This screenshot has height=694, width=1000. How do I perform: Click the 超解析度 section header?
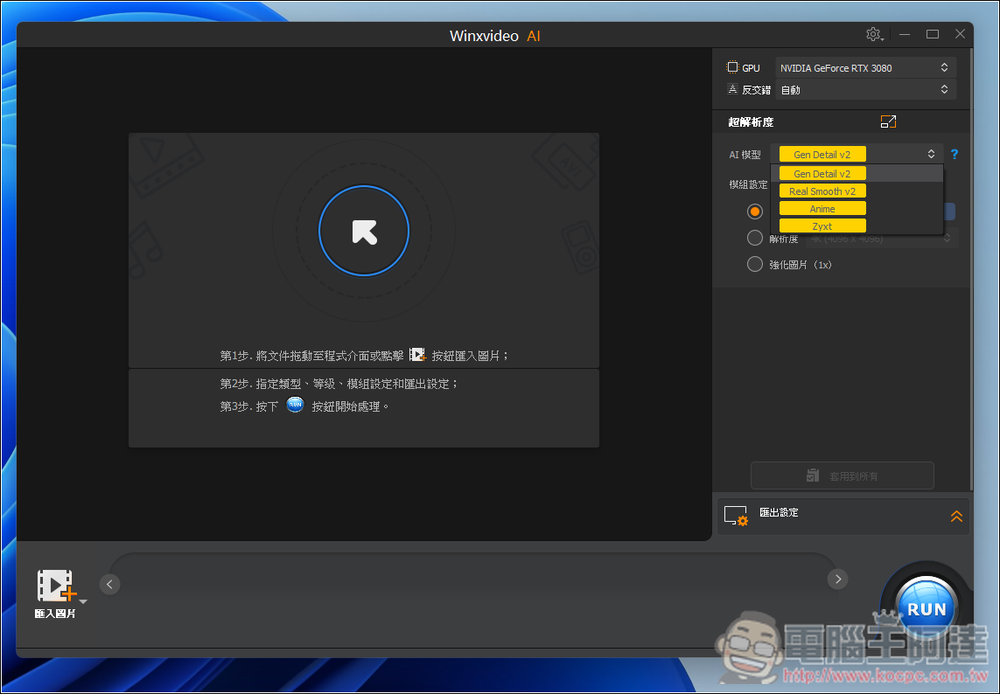(751, 122)
